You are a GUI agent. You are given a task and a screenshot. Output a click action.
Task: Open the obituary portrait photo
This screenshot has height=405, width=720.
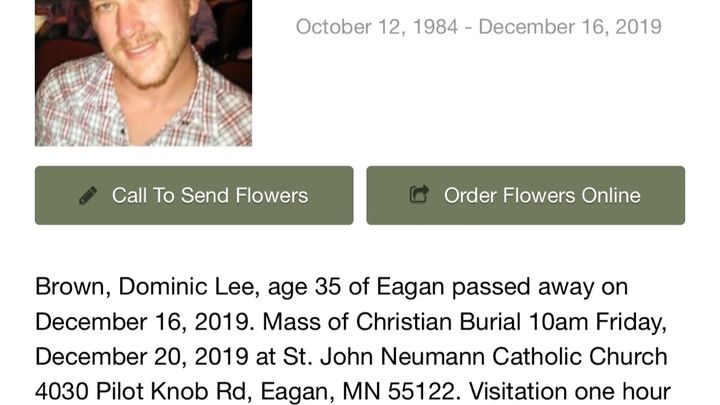(143, 72)
